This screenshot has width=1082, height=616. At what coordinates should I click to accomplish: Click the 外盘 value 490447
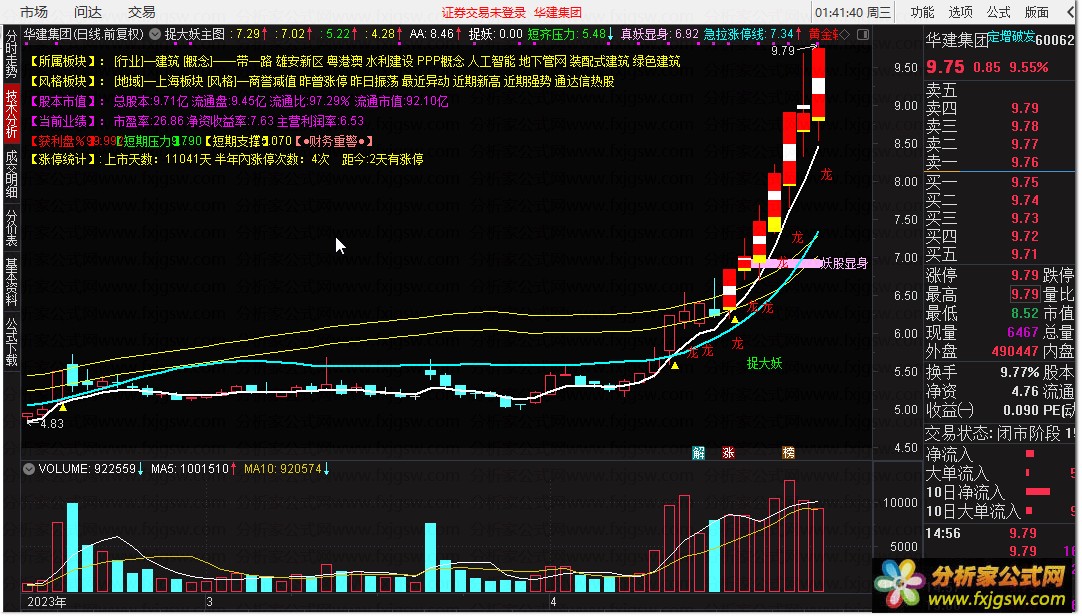click(x=1015, y=351)
